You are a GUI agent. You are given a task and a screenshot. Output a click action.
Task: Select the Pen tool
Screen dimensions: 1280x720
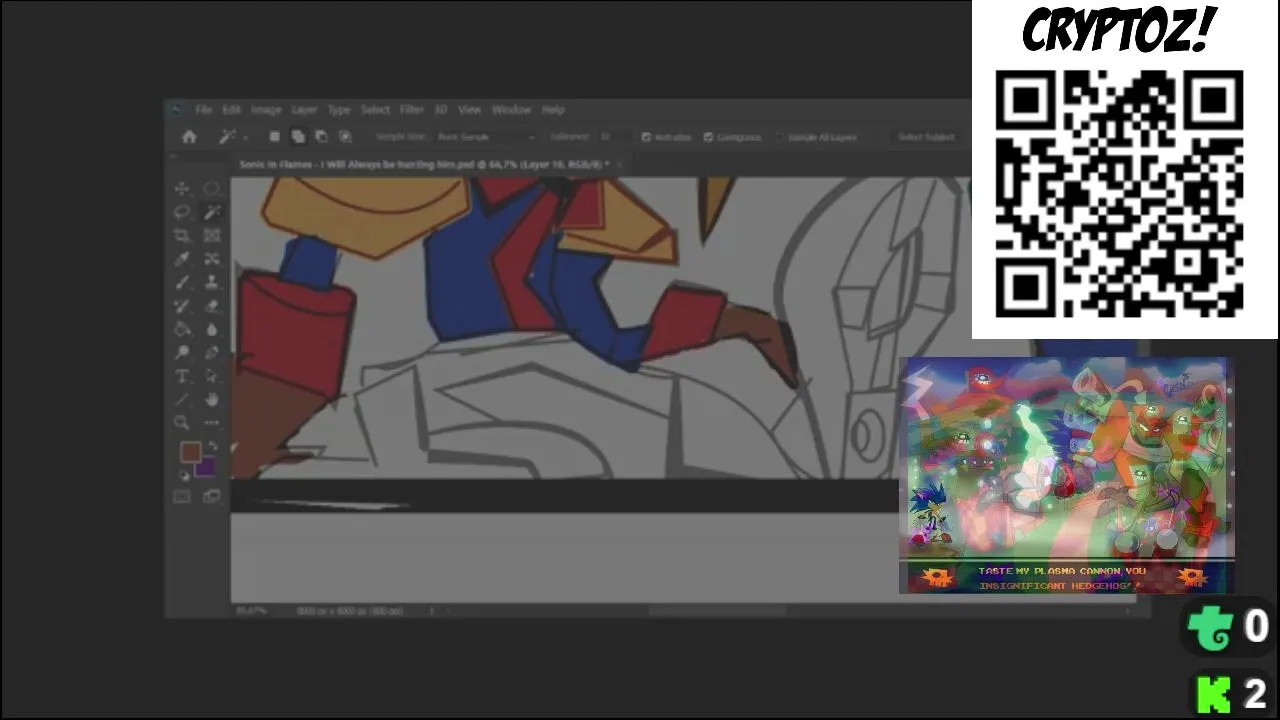pyautogui.click(x=212, y=353)
